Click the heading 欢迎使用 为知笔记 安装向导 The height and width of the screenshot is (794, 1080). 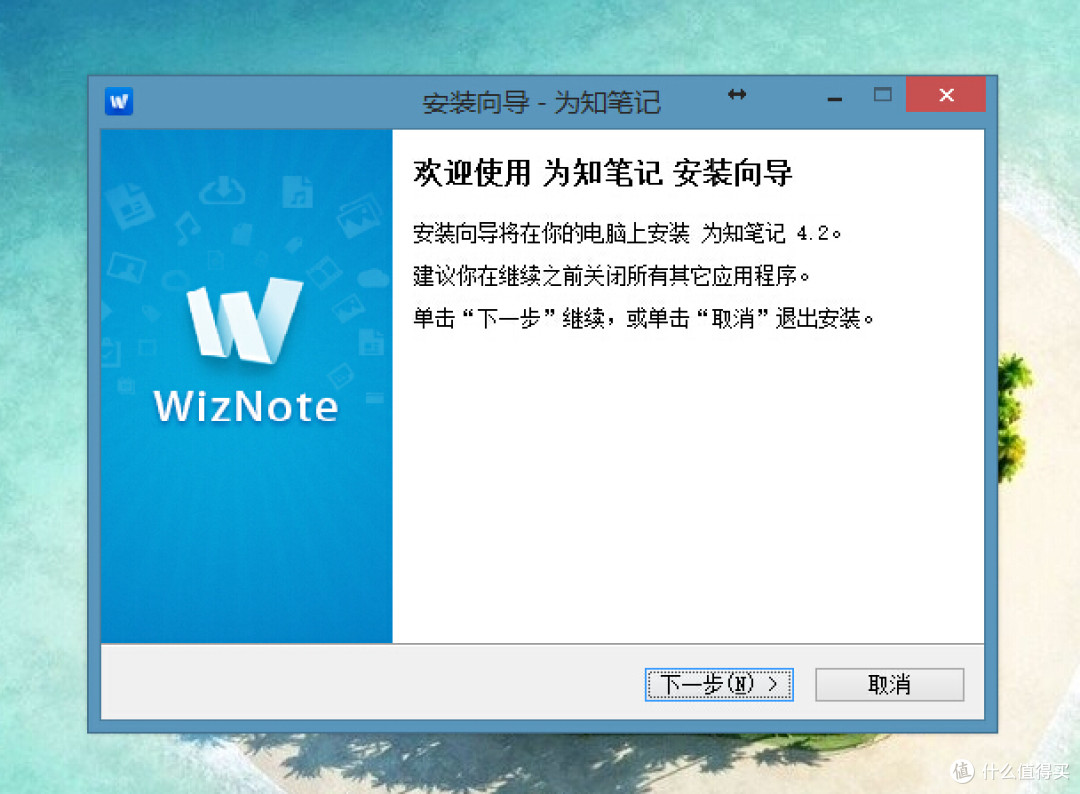(603, 173)
